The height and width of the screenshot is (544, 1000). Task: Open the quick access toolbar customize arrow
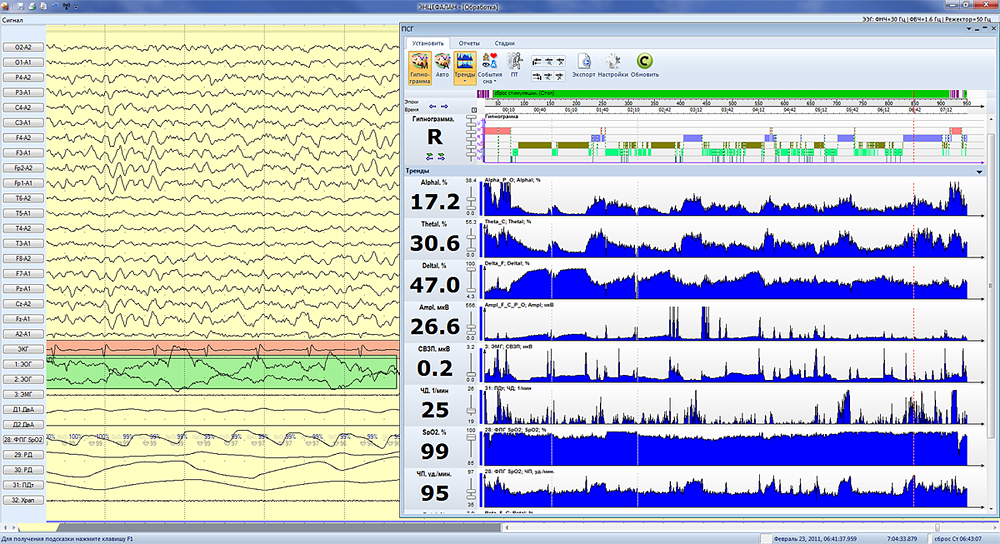click(x=77, y=7)
